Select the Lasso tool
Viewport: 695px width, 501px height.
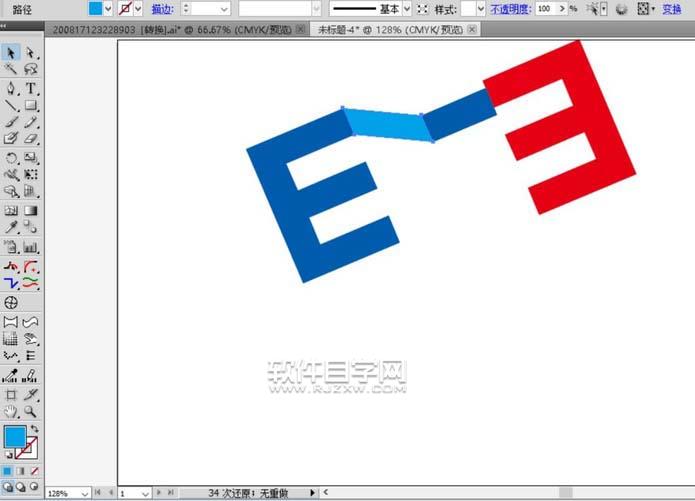[30, 69]
